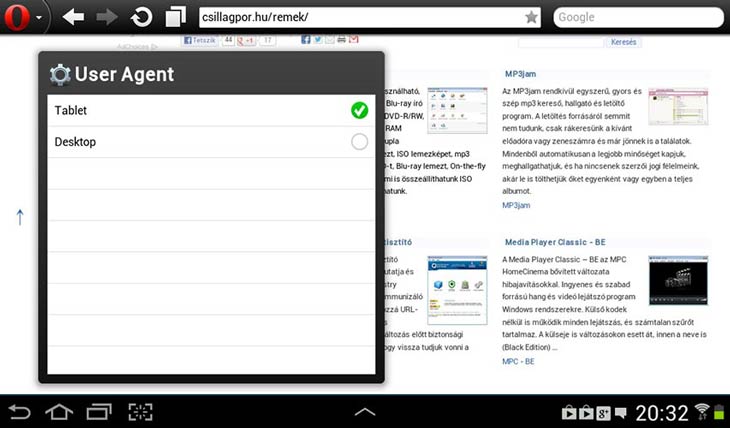730x428 pixels.
Task: Open the second Play Store notification icon
Action: coord(586,413)
